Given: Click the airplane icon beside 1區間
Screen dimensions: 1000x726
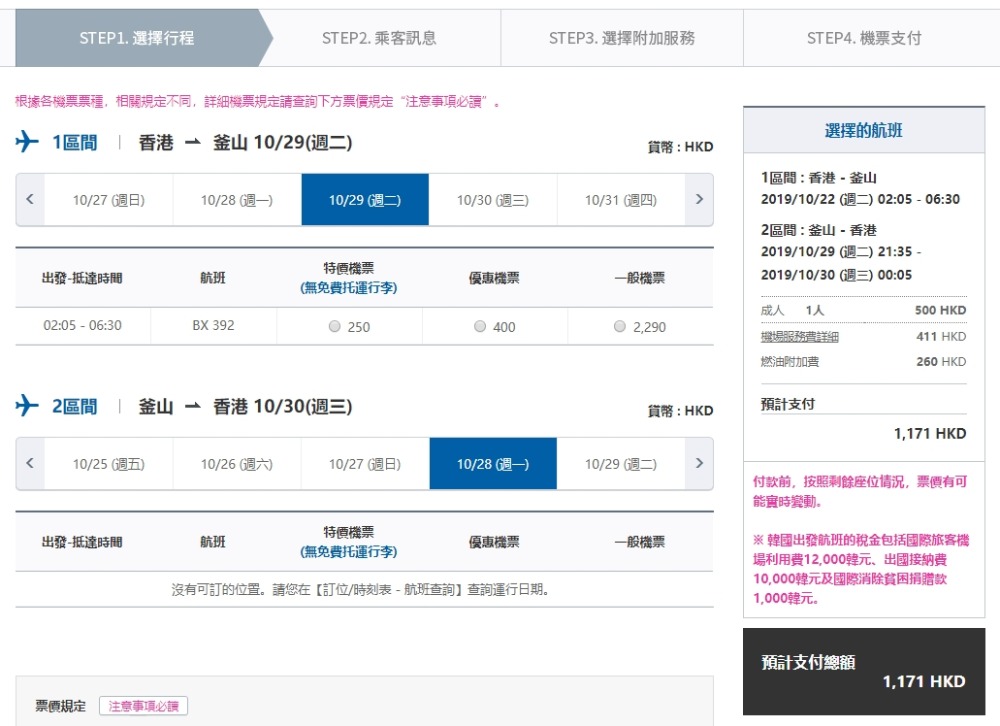Looking at the screenshot, I should coord(27,143).
